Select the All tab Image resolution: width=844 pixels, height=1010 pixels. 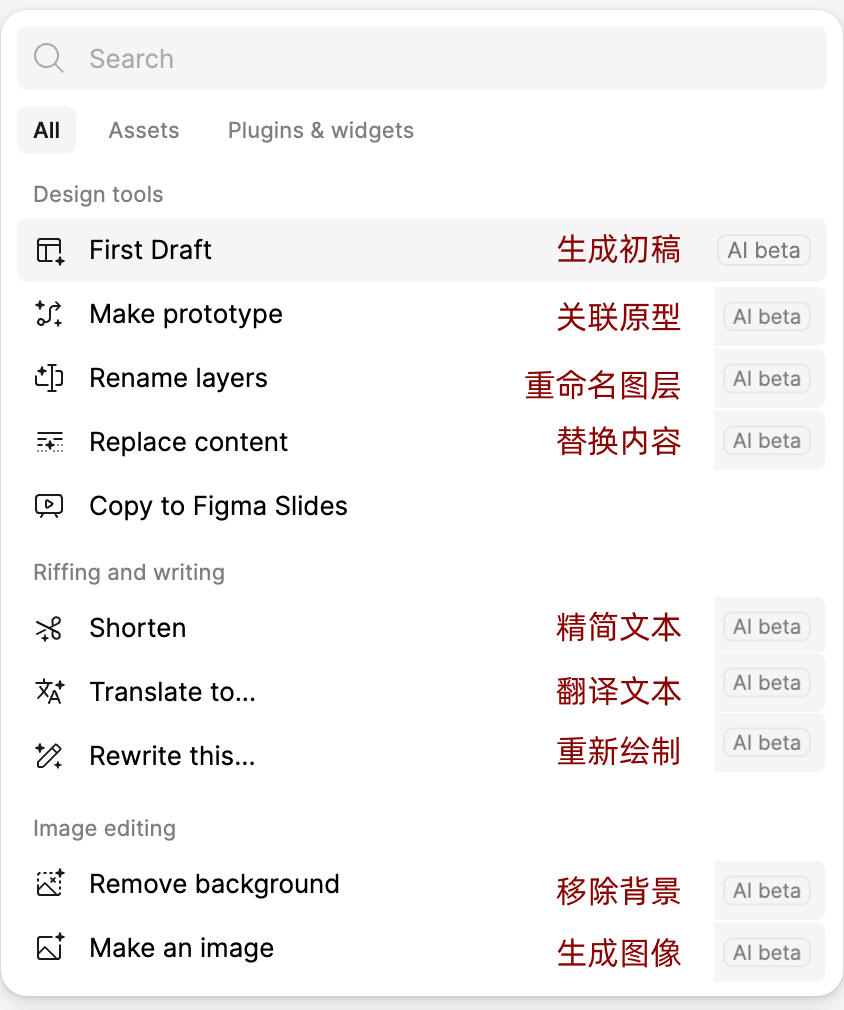46,130
